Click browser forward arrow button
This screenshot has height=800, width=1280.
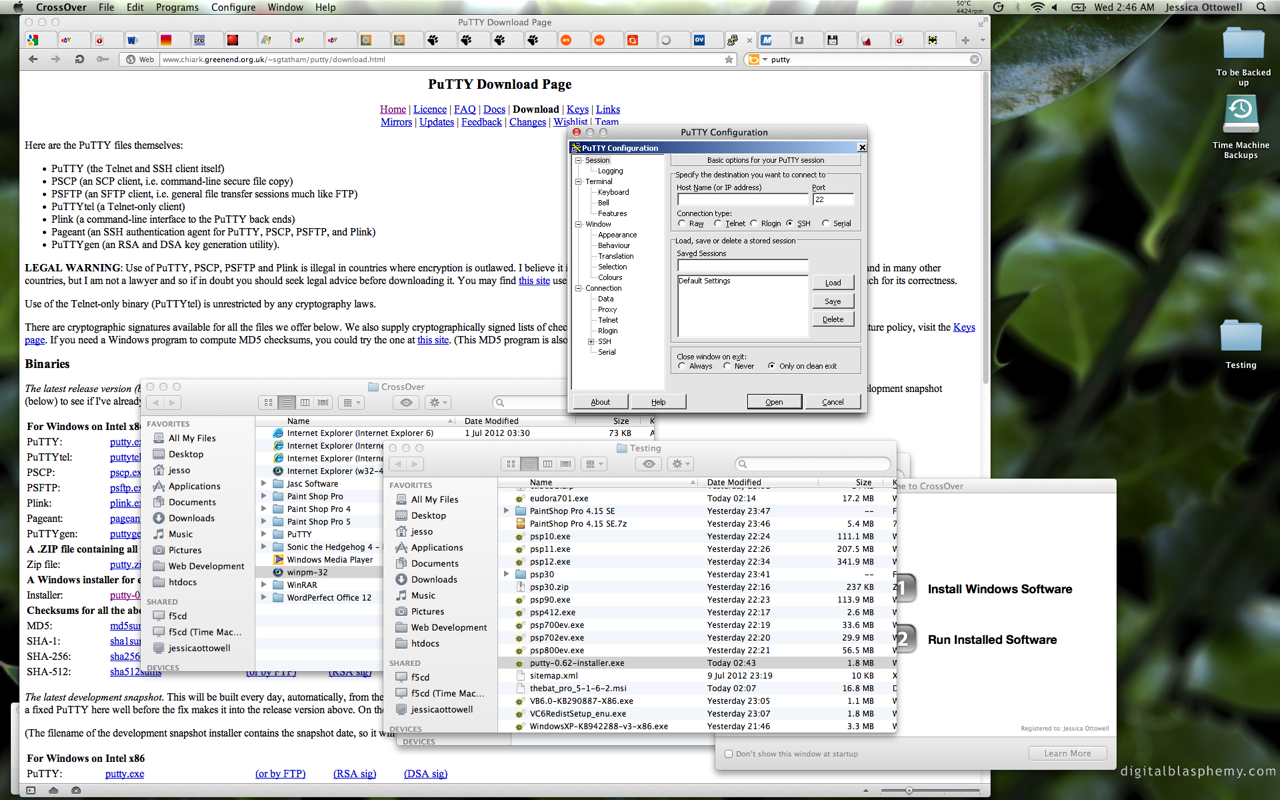56,60
